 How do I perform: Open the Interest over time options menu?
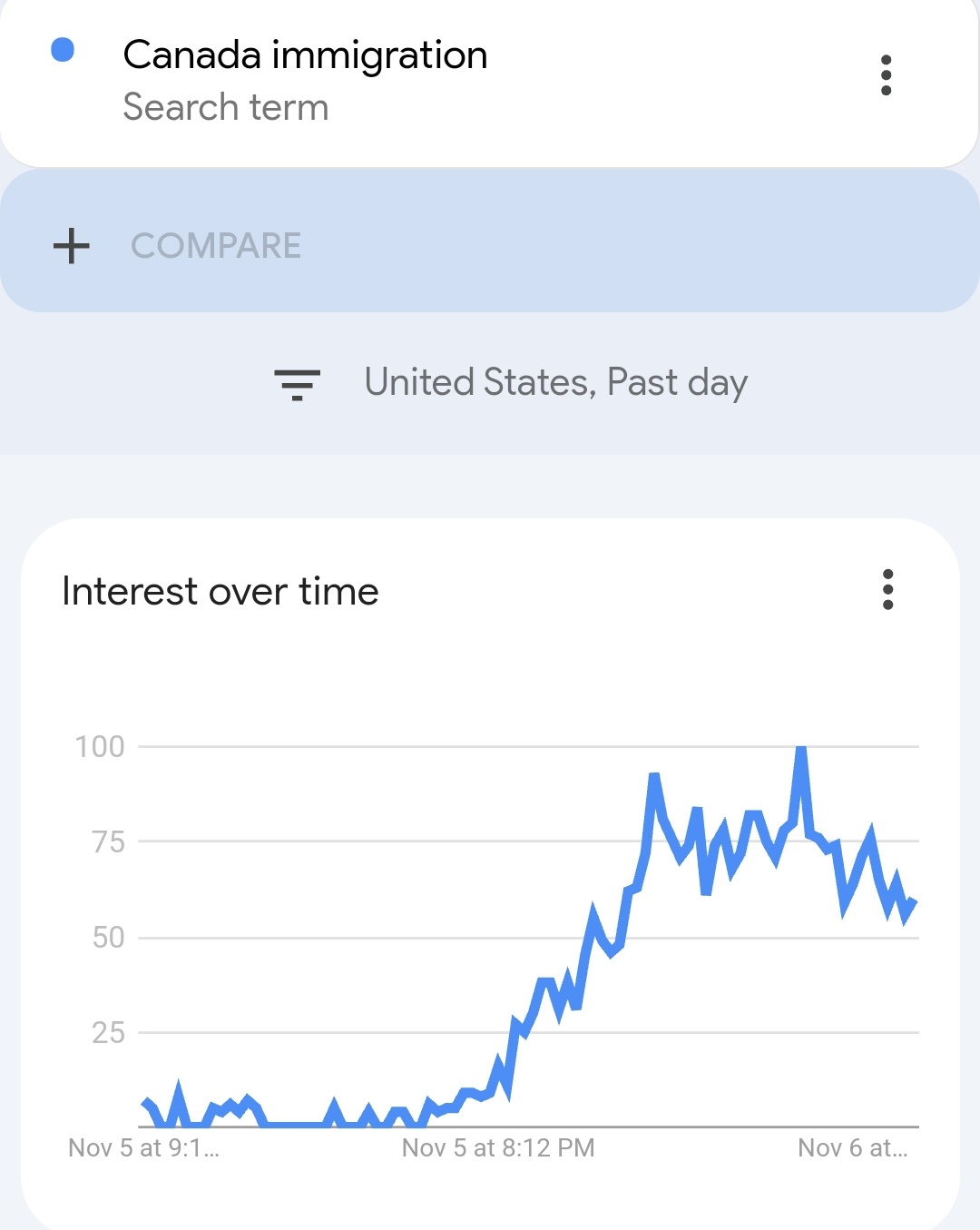coord(887,590)
